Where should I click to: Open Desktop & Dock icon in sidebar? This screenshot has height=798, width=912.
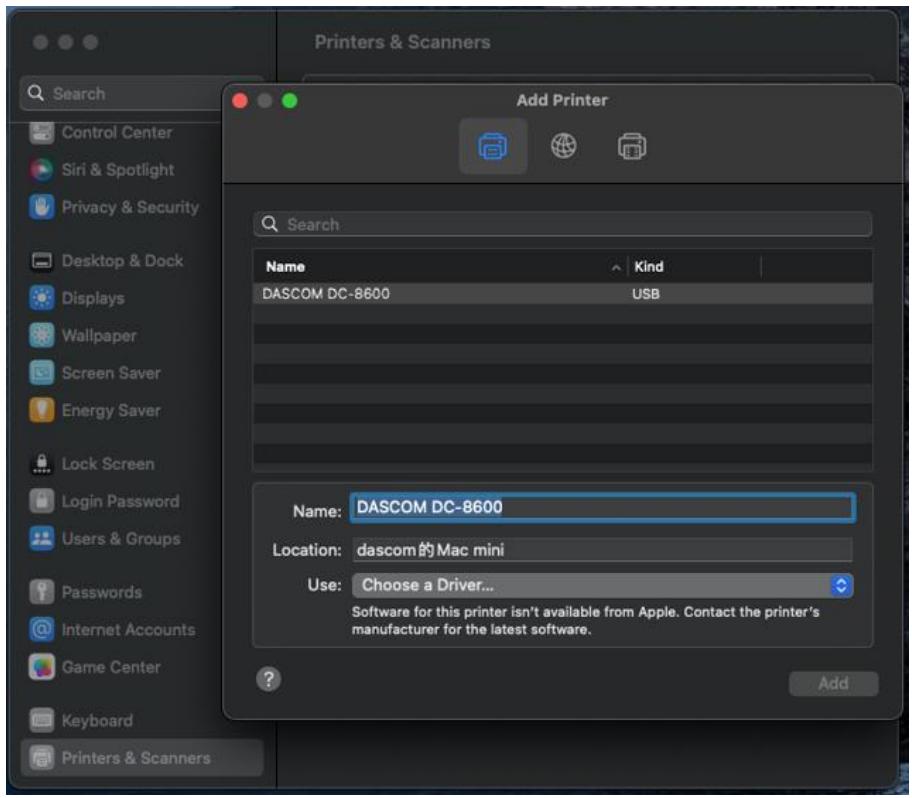point(41,261)
